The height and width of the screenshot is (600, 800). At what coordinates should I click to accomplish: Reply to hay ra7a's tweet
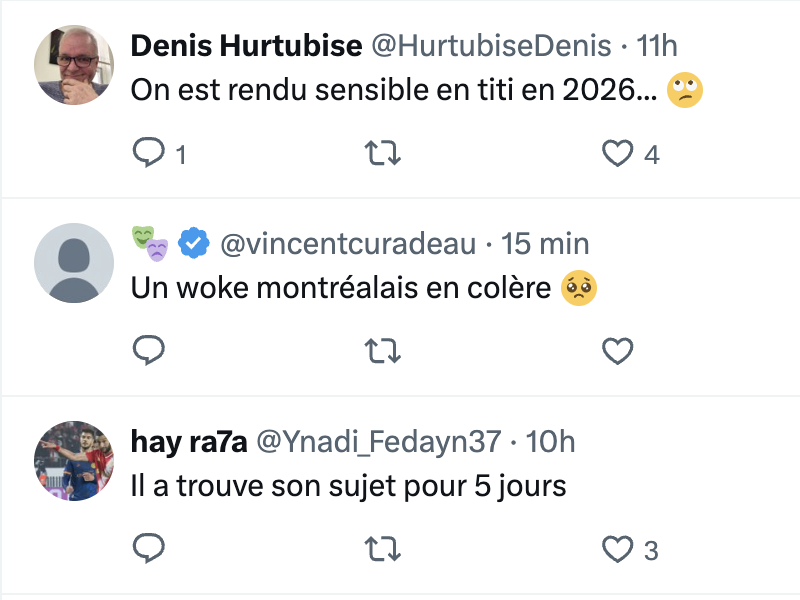coord(149,548)
